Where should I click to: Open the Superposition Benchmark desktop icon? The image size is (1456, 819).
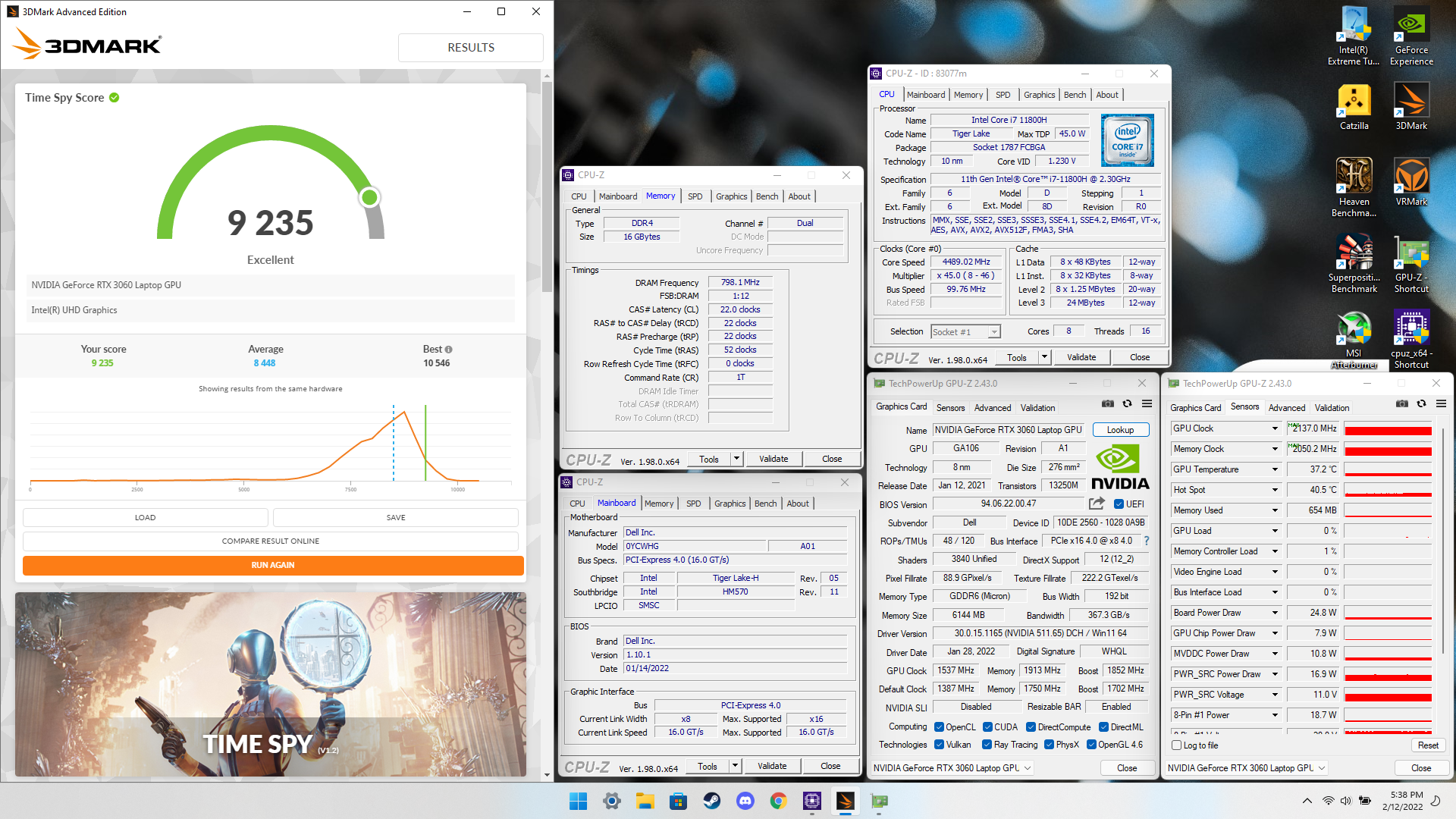pos(1354,263)
